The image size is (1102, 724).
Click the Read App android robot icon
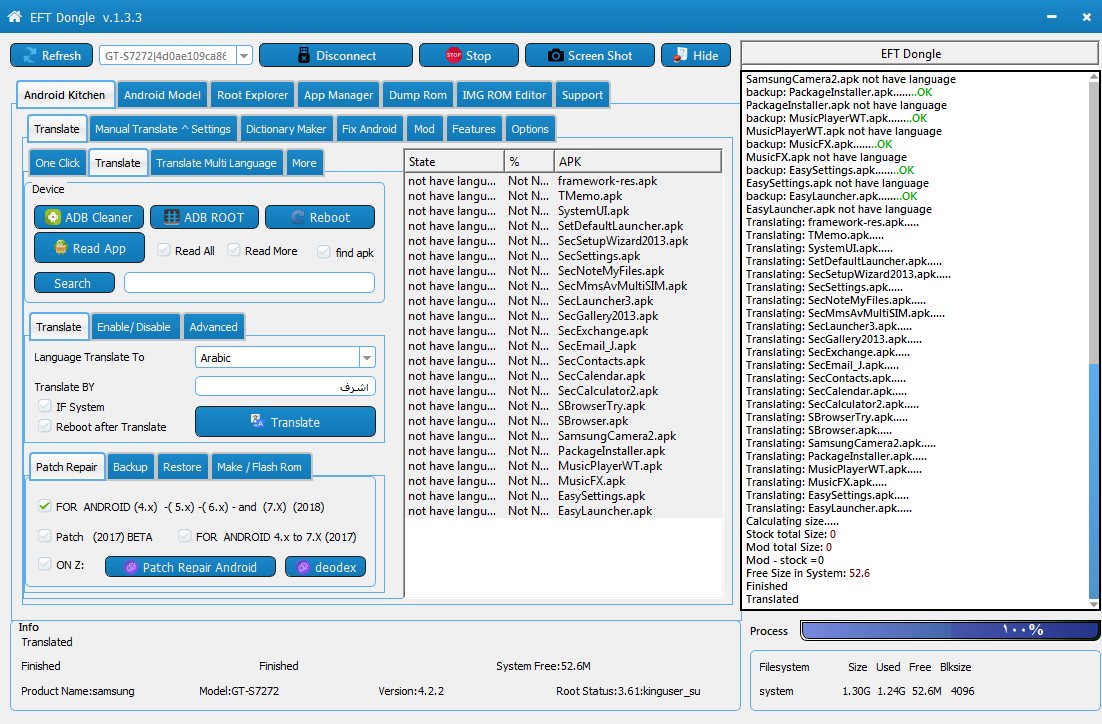pyautogui.click(x=61, y=247)
